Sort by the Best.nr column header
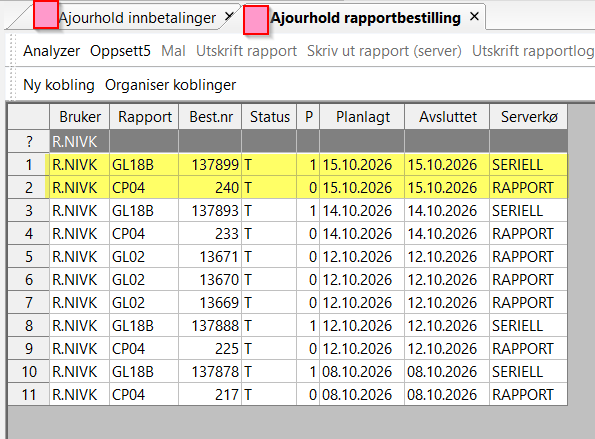Viewport: 595px width, 439px height. tap(210, 117)
